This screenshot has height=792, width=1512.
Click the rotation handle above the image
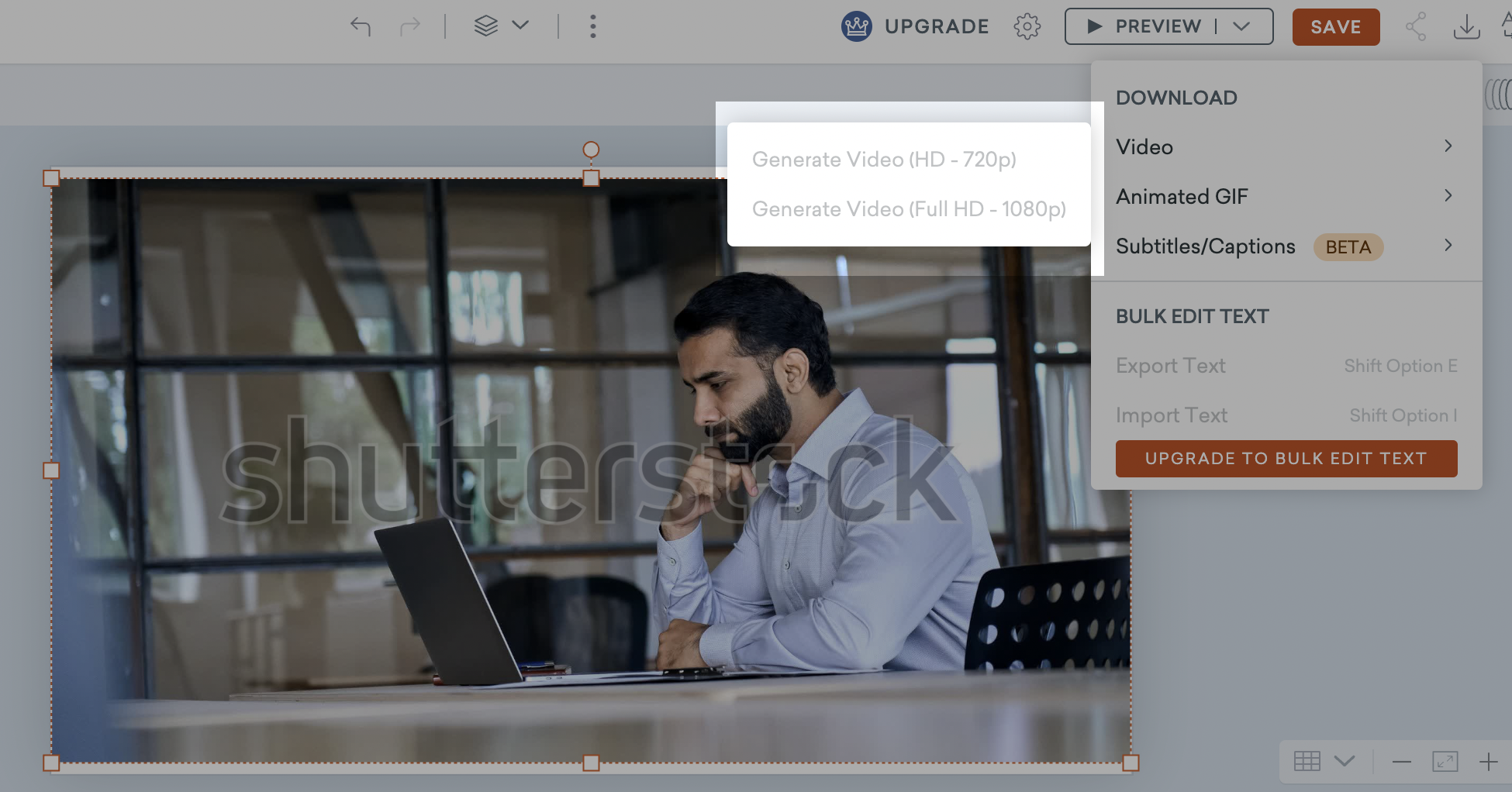coord(591,150)
